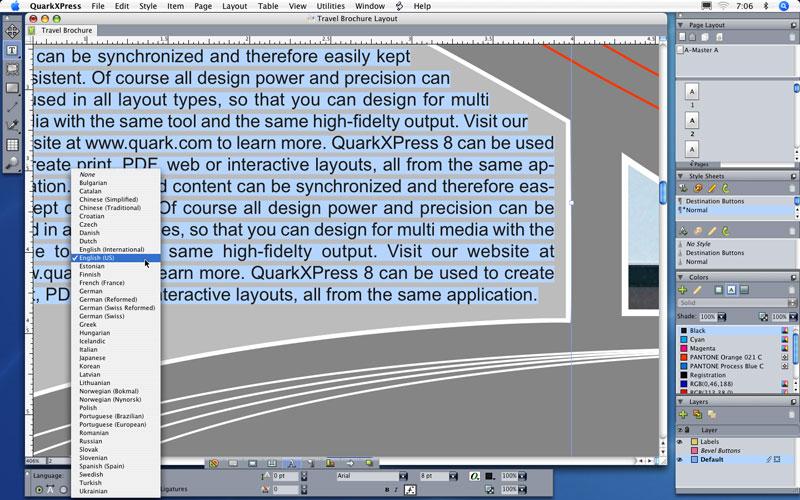This screenshot has height=500, width=800.
Task: Create new layer with plus icon
Action: point(683,414)
